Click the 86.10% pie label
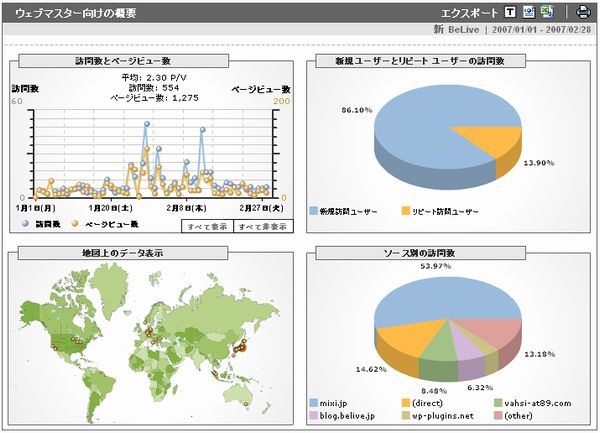600x433 pixels. [x=357, y=110]
